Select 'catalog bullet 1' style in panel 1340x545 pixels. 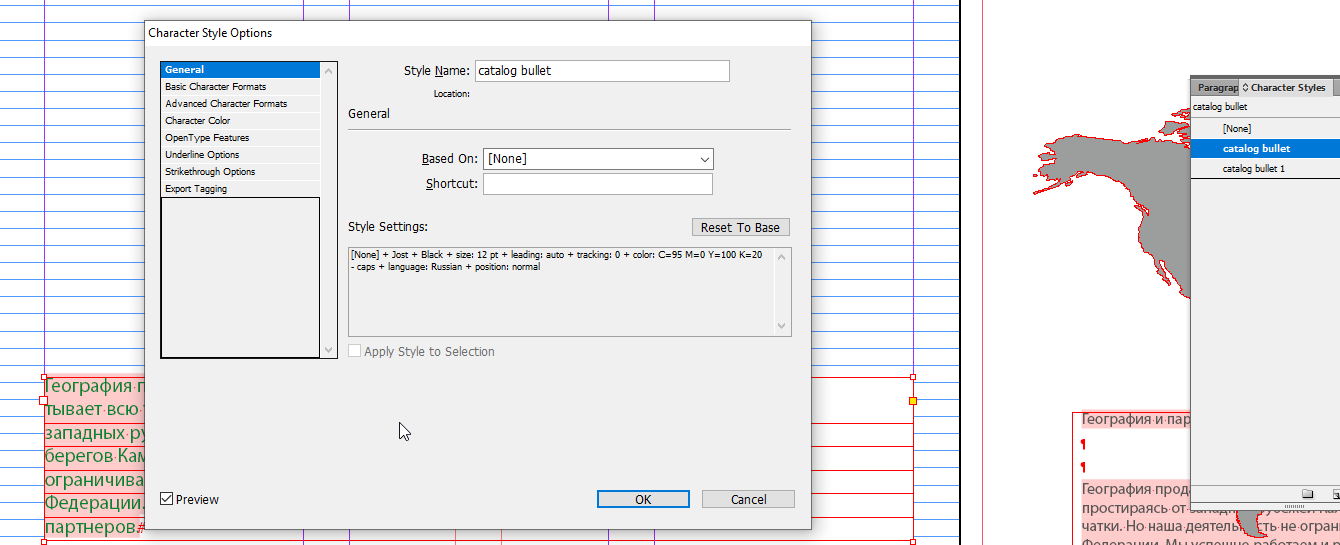click(1265, 169)
